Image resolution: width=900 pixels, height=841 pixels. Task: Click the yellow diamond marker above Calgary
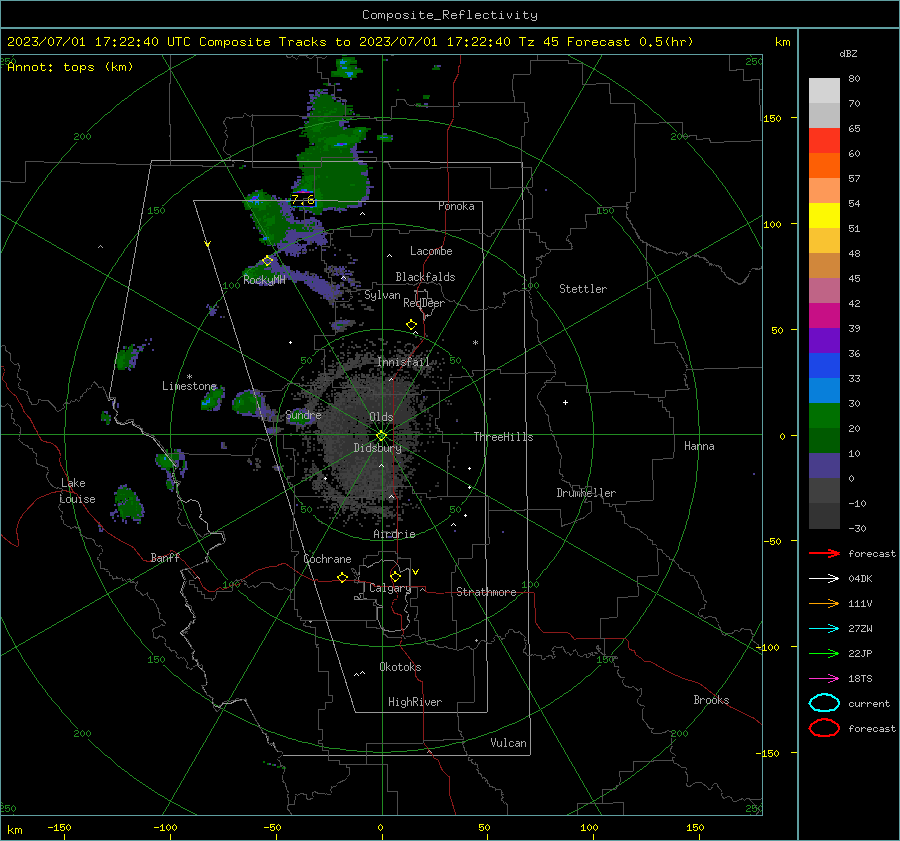tap(395, 576)
